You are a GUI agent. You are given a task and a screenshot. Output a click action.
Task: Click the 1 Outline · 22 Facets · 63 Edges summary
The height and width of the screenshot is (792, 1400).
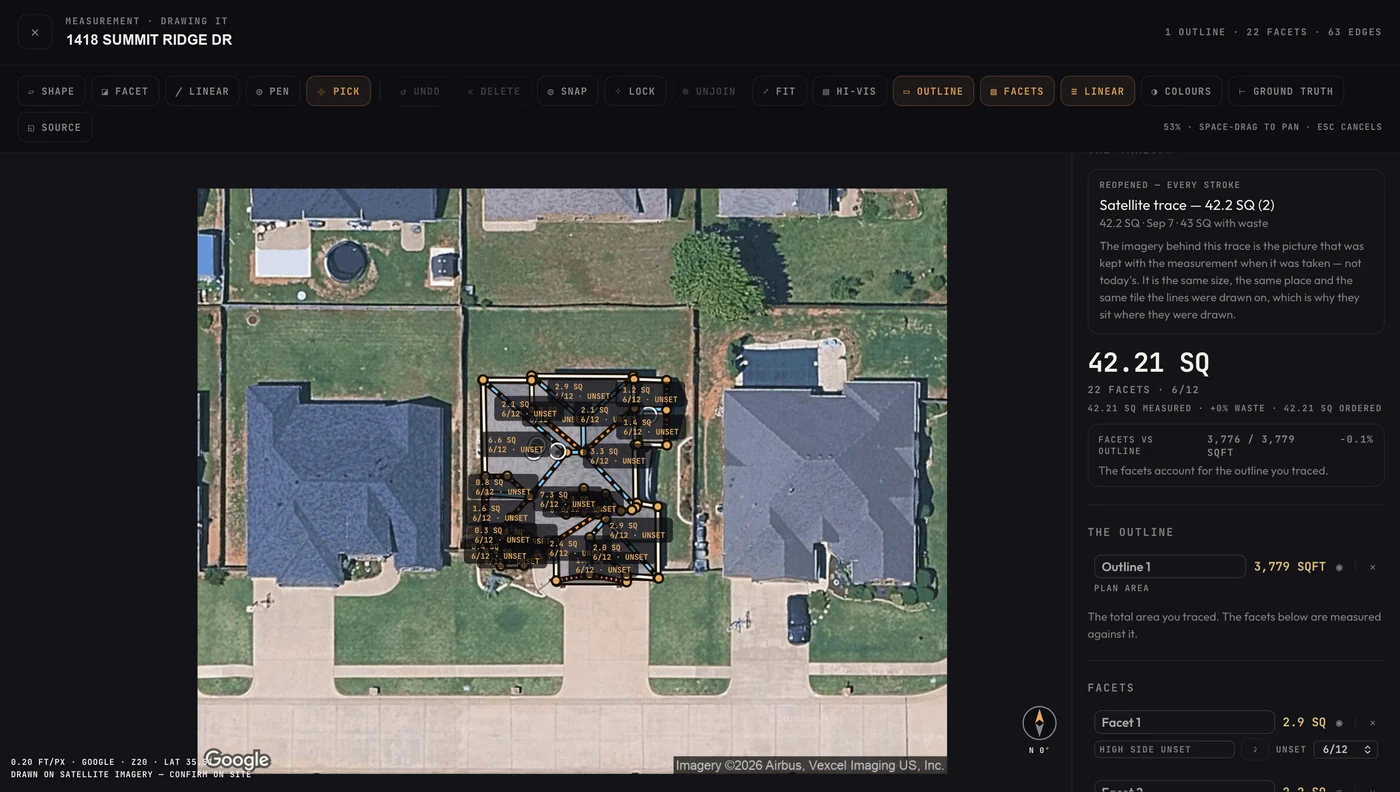(1273, 32)
